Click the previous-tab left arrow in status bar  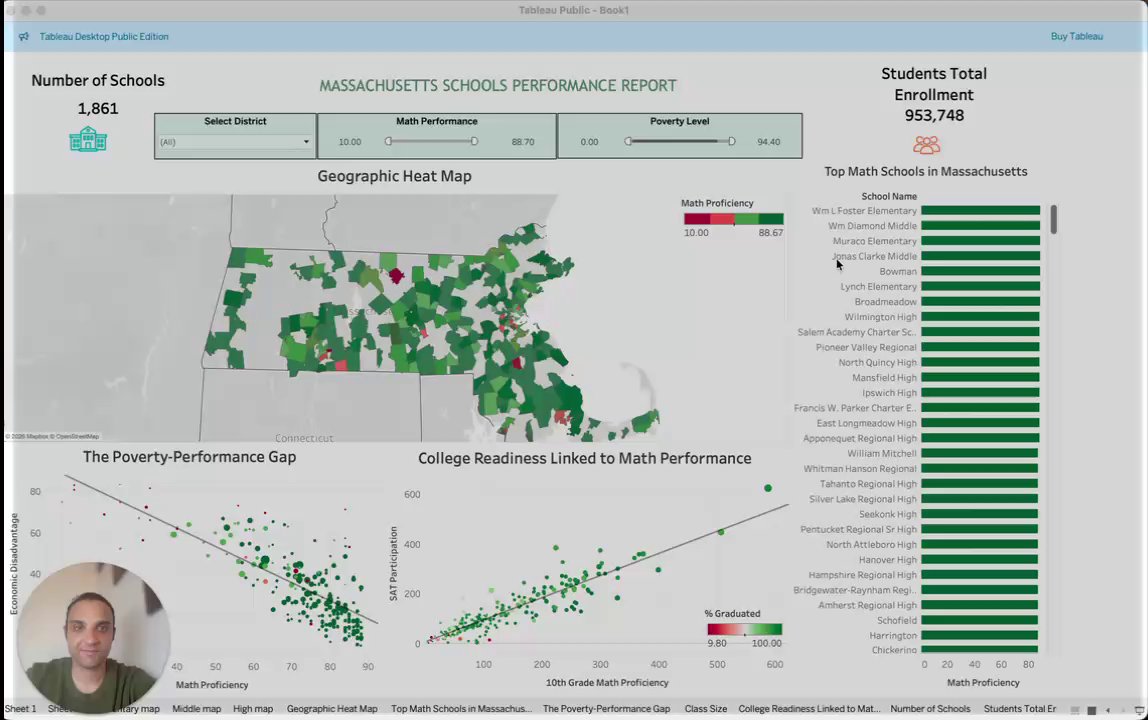pos(1108,710)
